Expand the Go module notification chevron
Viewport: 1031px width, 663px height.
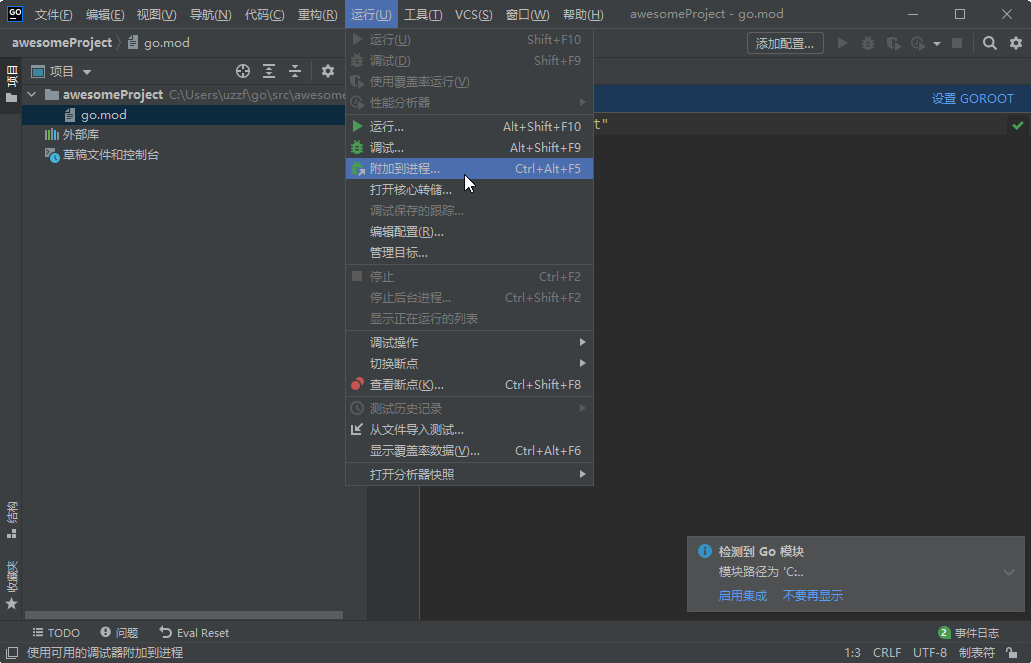(x=1009, y=572)
